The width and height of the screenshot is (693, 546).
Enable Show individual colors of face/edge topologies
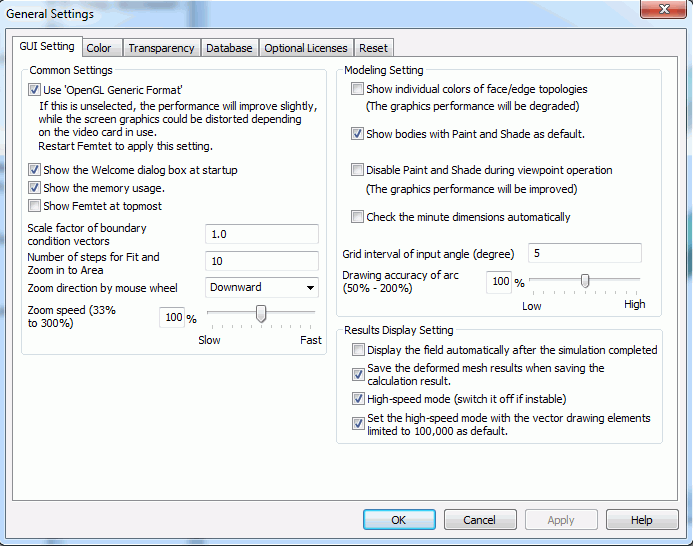pyautogui.click(x=358, y=90)
